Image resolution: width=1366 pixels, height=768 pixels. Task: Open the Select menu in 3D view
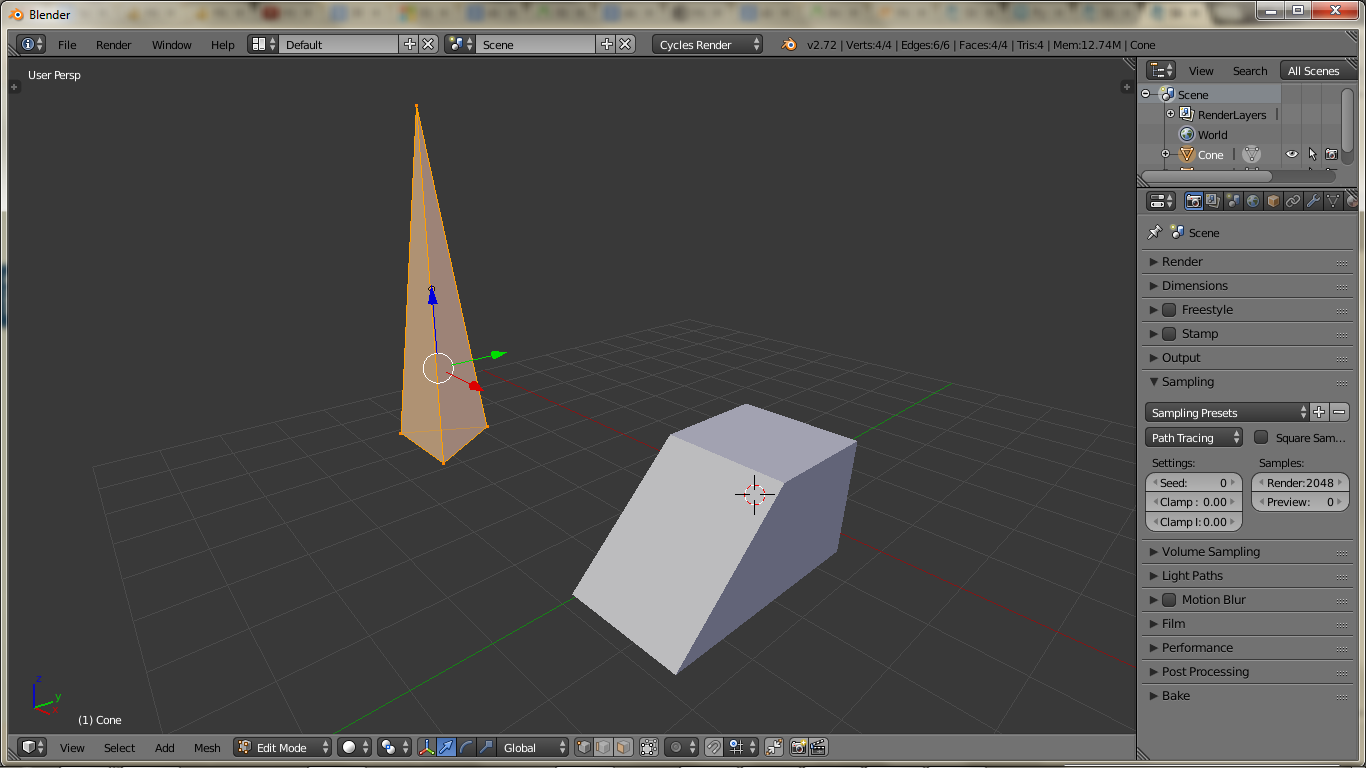point(119,747)
